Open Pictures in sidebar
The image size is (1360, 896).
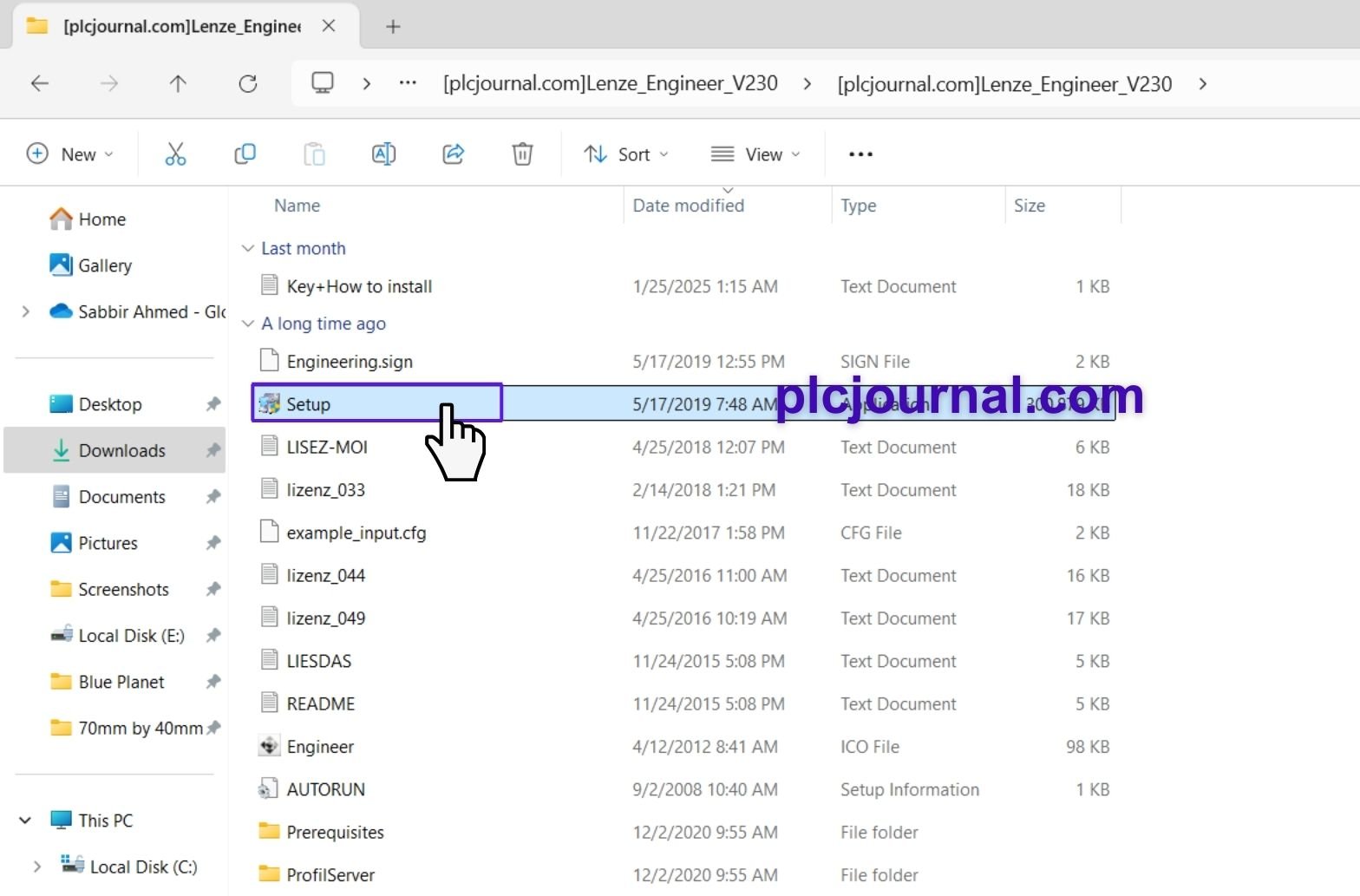click(x=108, y=543)
